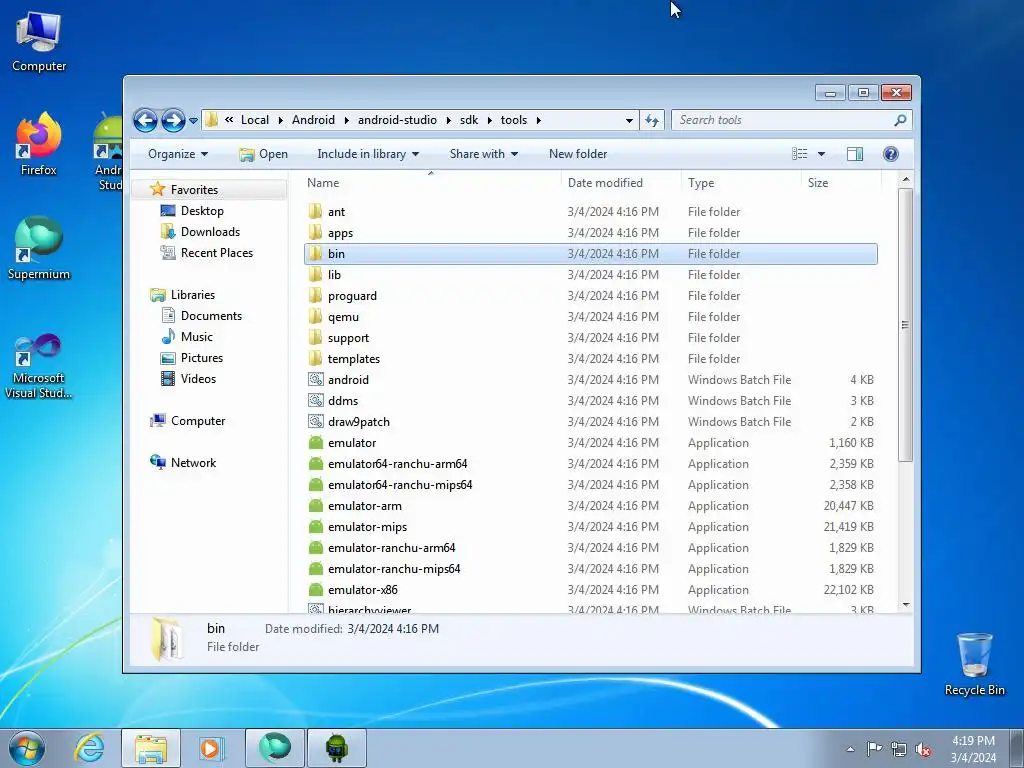
Task: Change your view icon button
Action: click(799, 154)
